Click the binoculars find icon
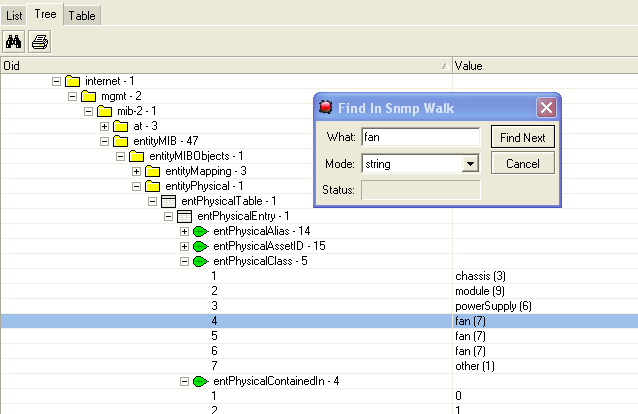638x414 pixels. [14, 42]
